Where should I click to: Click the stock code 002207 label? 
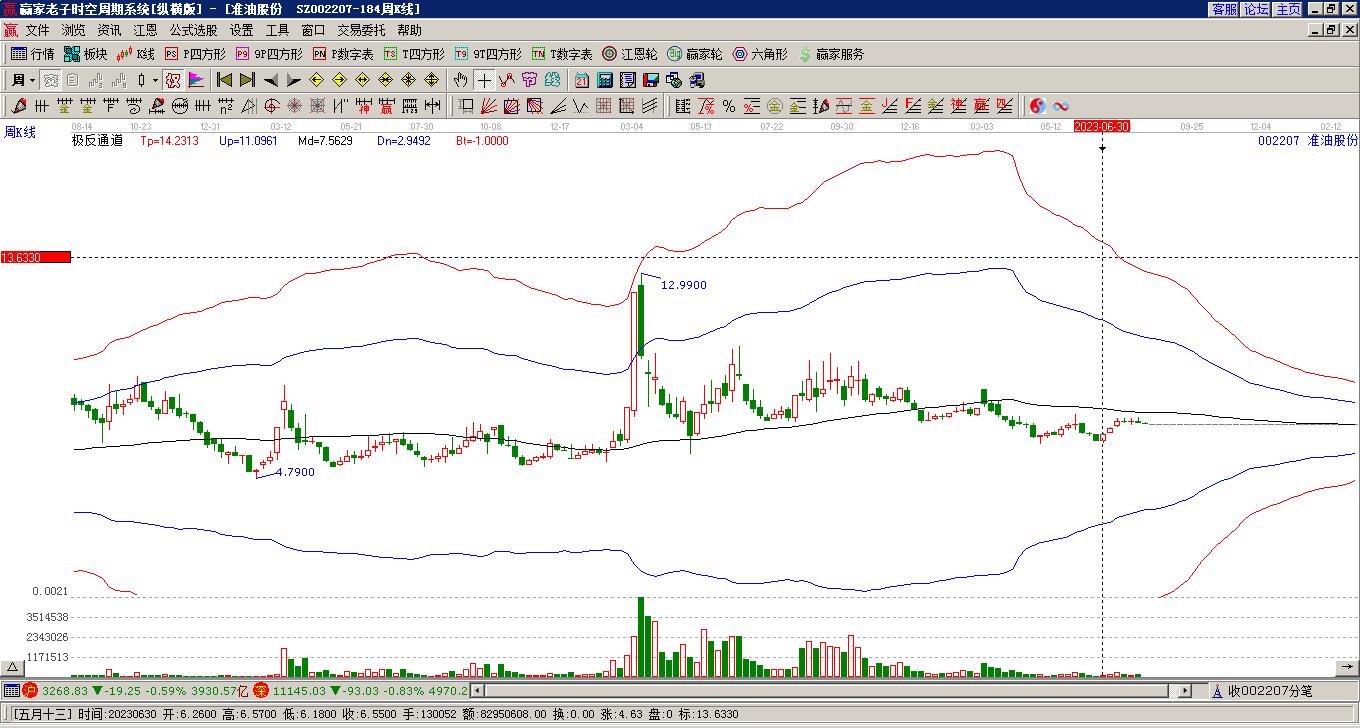pos(1278,141)
